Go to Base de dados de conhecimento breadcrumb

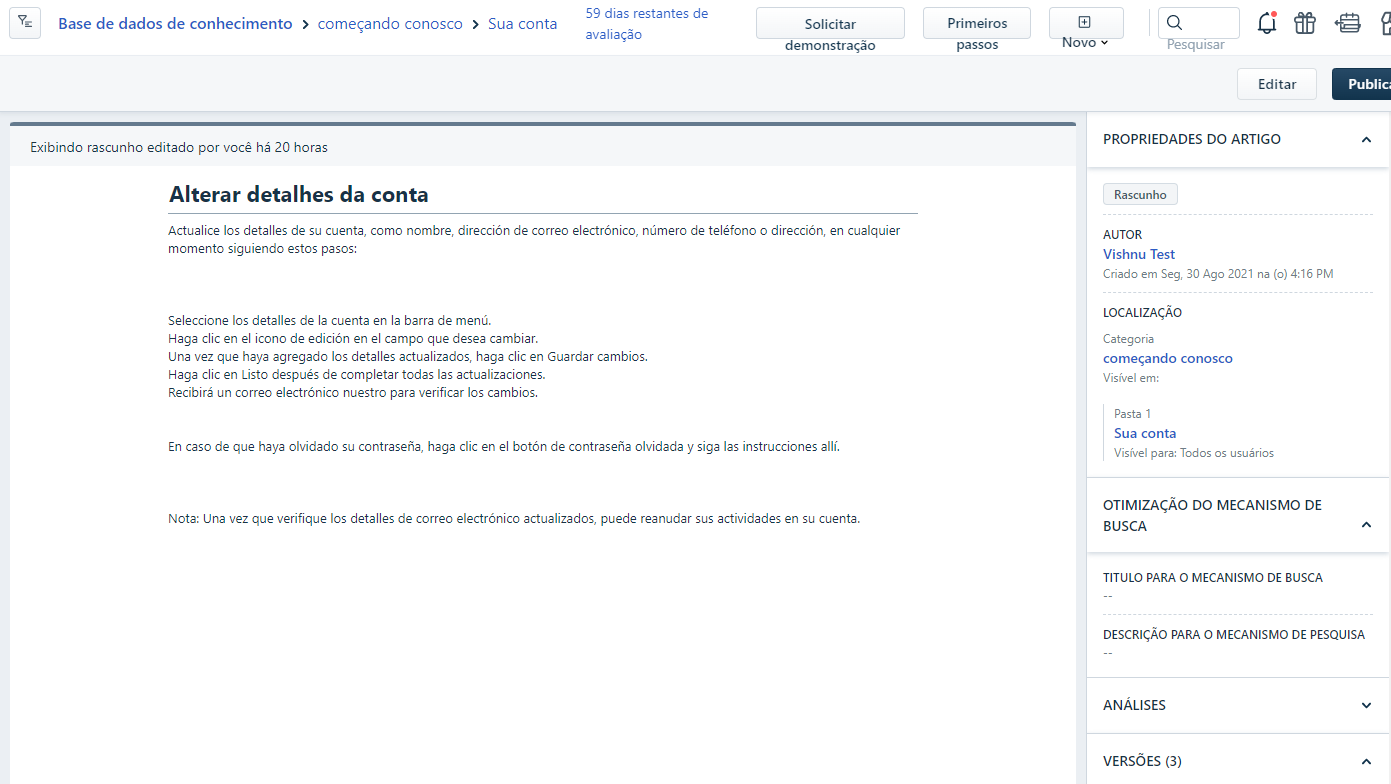[174, 22]
